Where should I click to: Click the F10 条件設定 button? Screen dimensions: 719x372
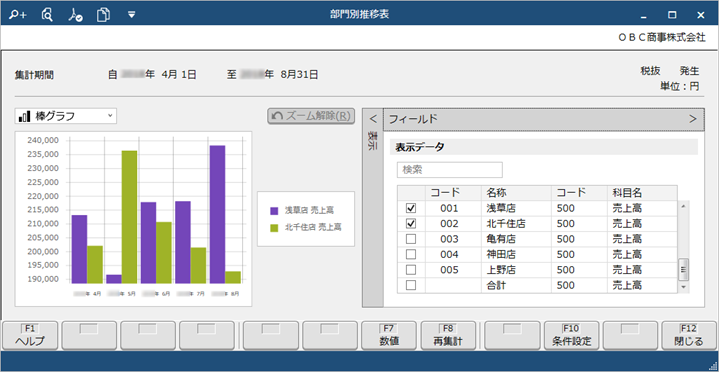[571, 335]
